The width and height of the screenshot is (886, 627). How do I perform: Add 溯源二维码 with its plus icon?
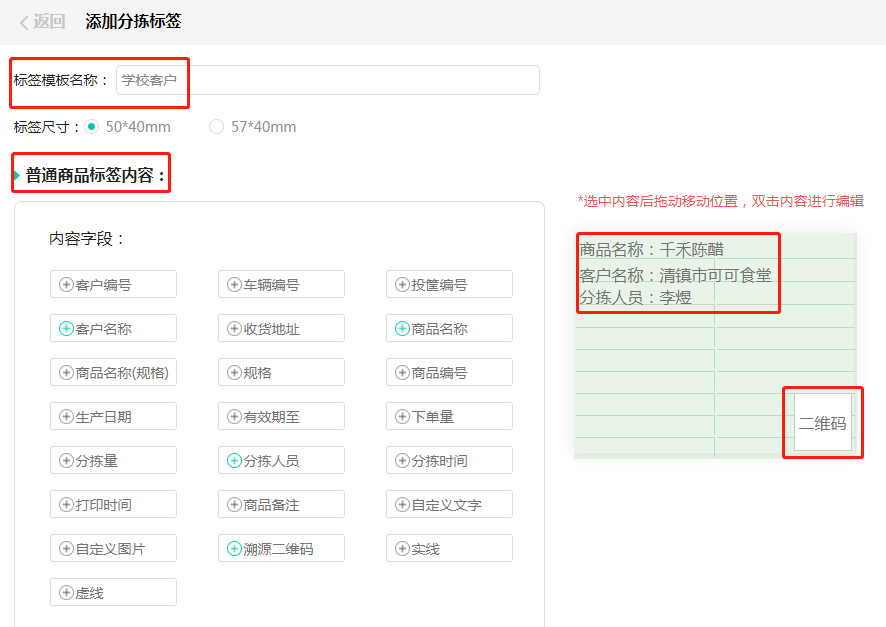coord(233,548)
